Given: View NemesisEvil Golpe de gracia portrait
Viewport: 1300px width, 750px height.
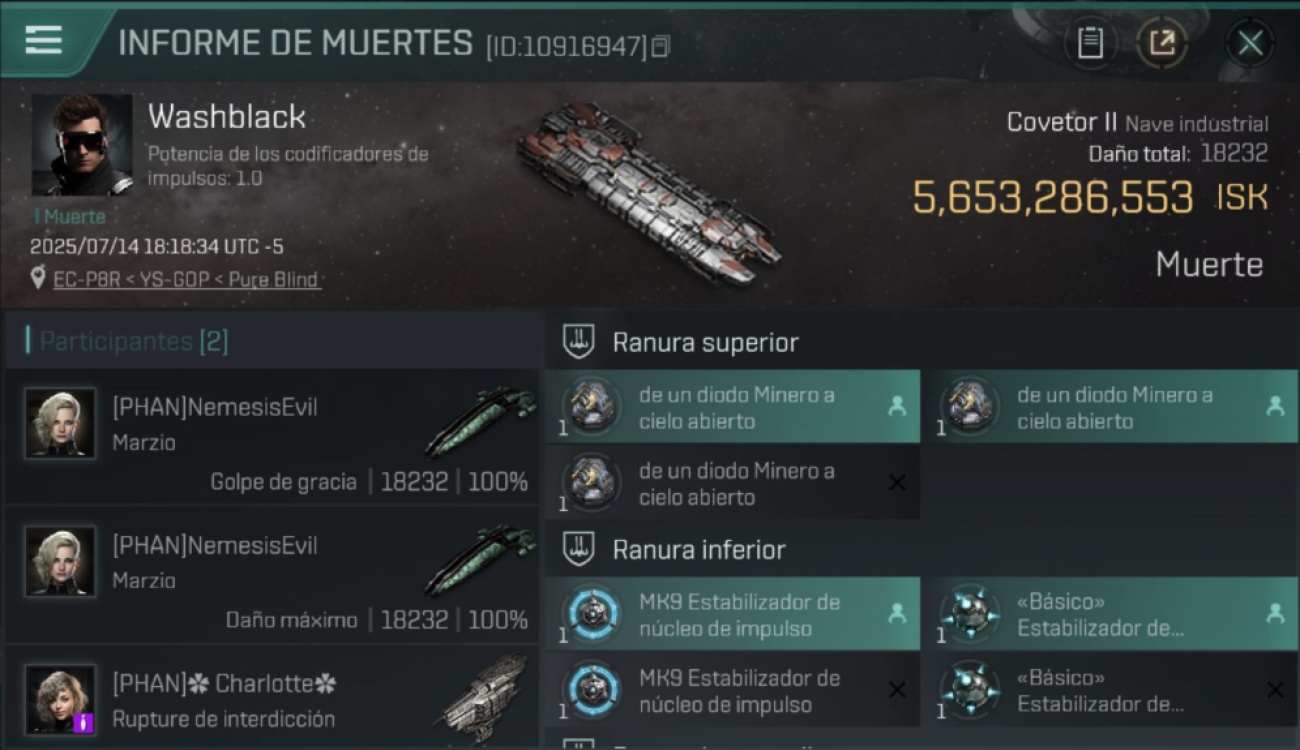Looking at the screenshot, I should coord(60,423).
